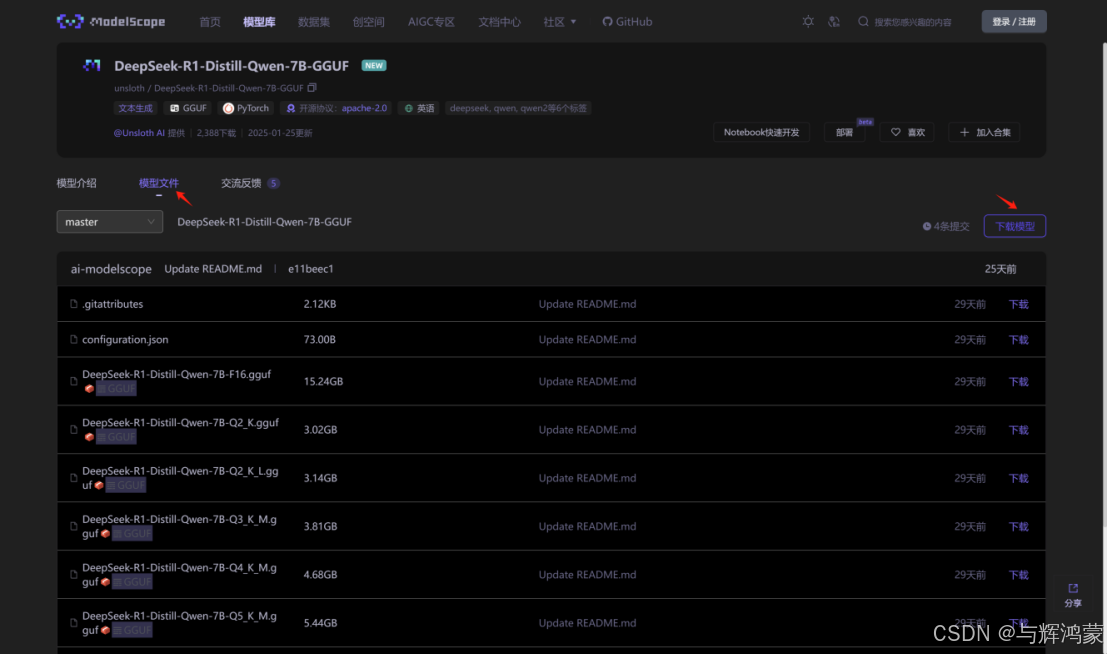Viewport: 1108px width, 654px height.
Task: Click the 文本生成 task tag
Action: coord(135,108)
